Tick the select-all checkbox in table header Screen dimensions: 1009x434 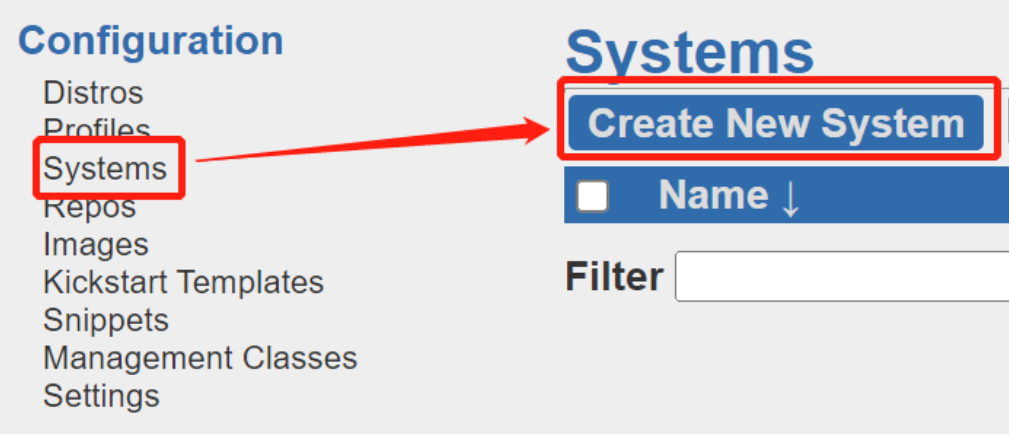[593, 196]
